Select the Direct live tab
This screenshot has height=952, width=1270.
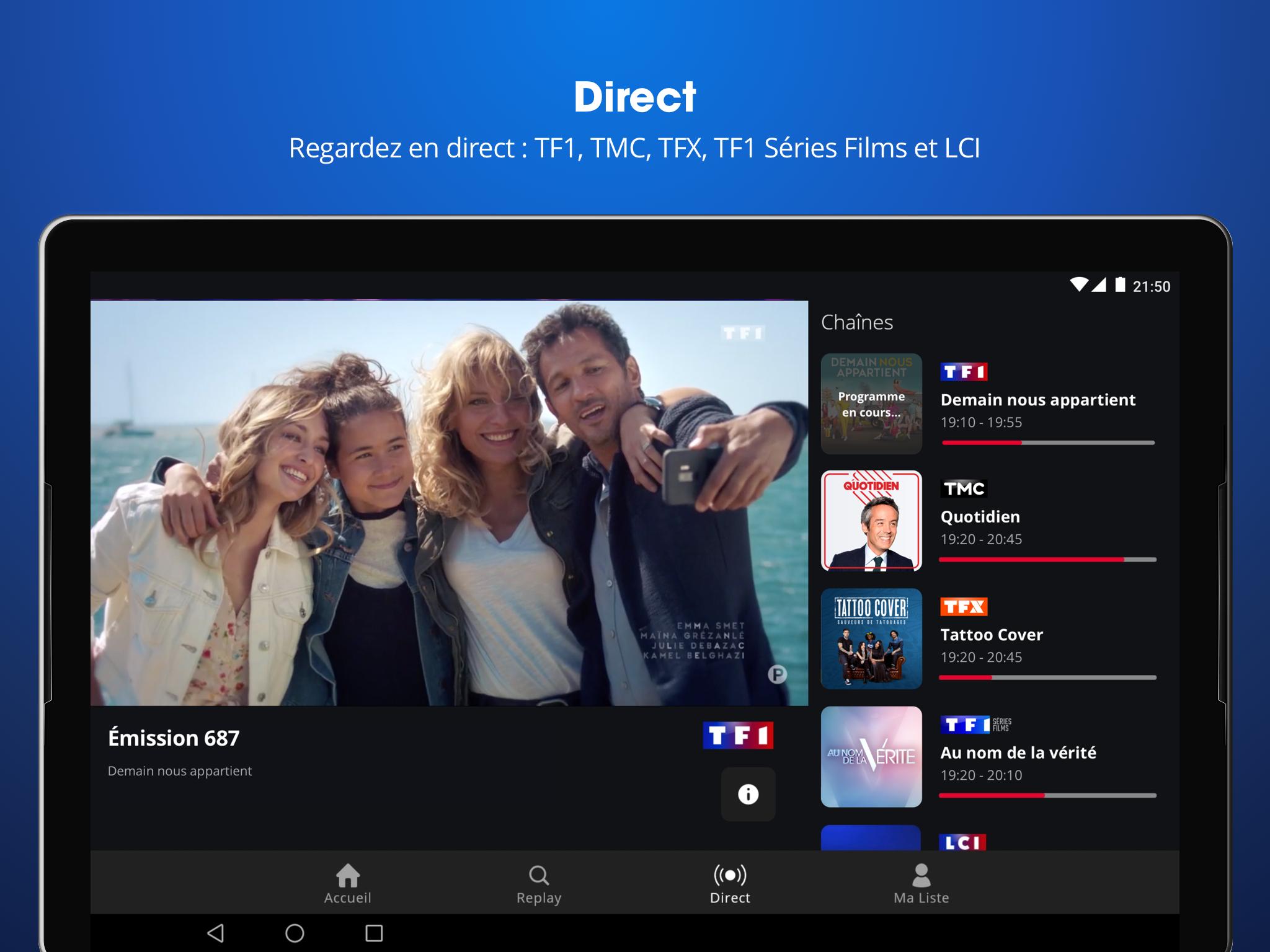[x=730, y=884]
